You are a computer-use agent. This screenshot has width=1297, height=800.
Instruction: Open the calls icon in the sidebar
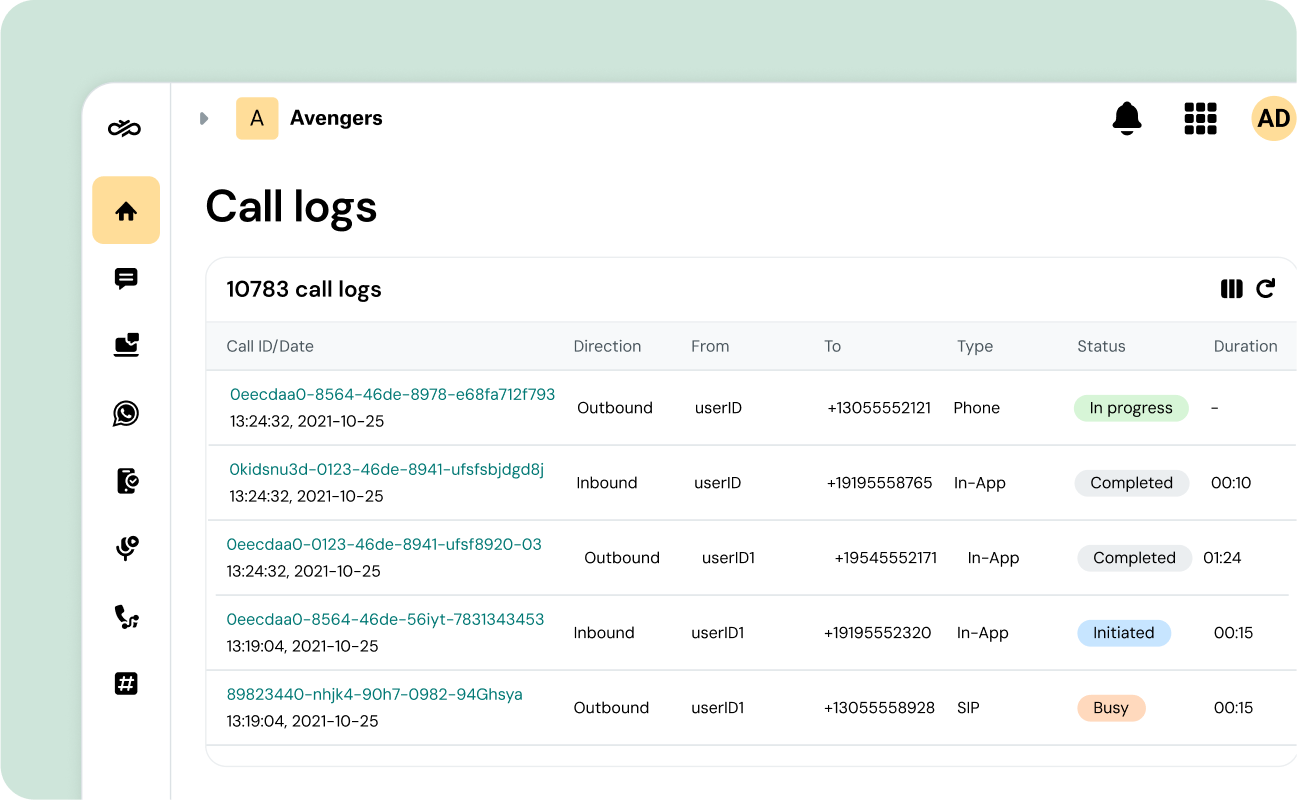125,616
